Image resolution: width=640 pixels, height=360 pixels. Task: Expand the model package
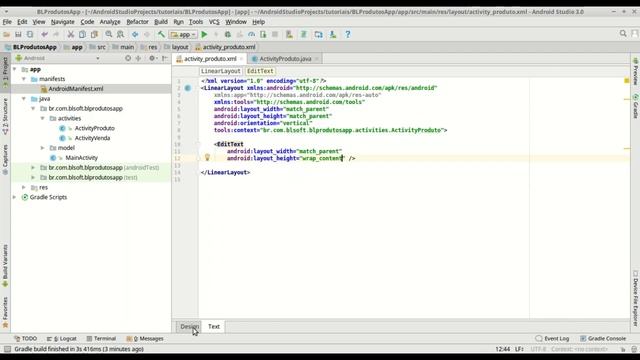coord(42,147)
